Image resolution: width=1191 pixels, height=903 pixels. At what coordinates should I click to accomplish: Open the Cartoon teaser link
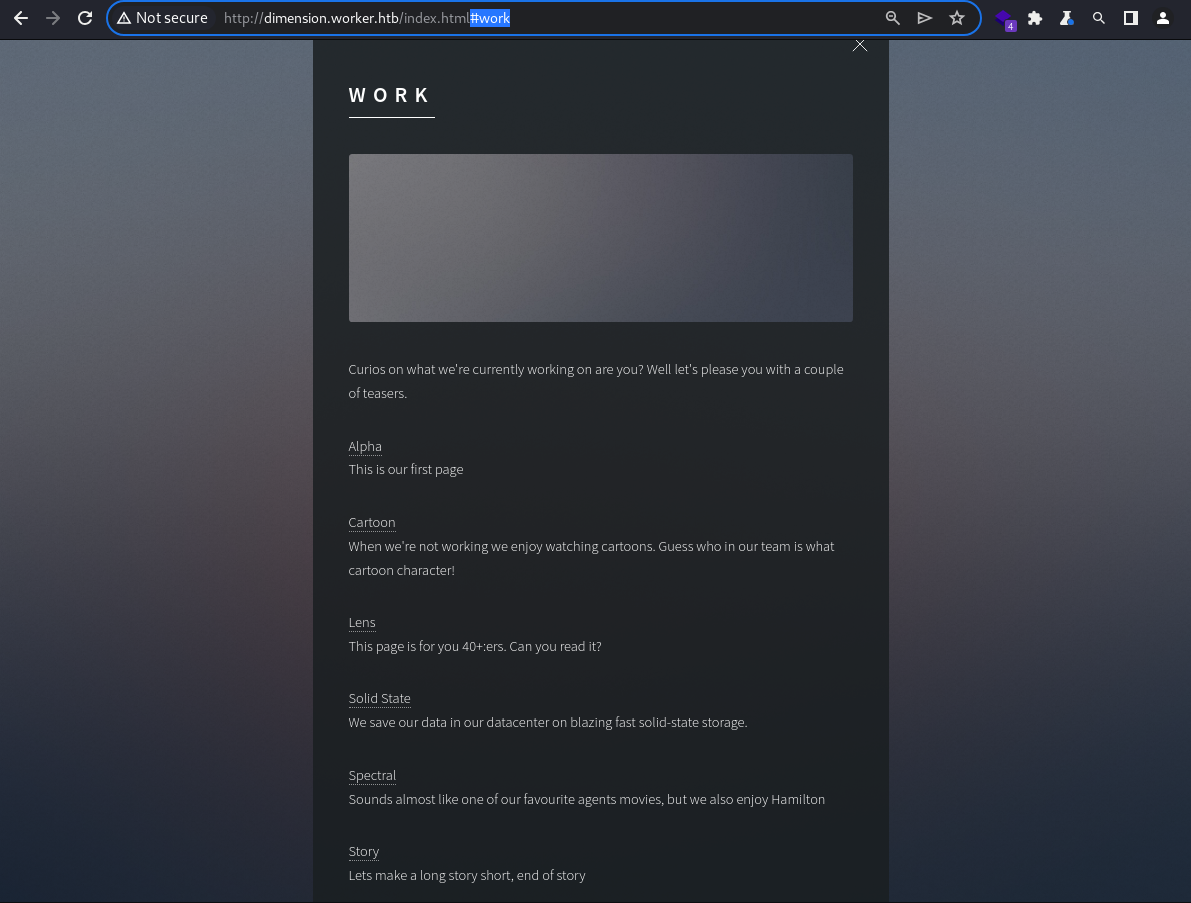pyautogui.click(x=371, y=523)
